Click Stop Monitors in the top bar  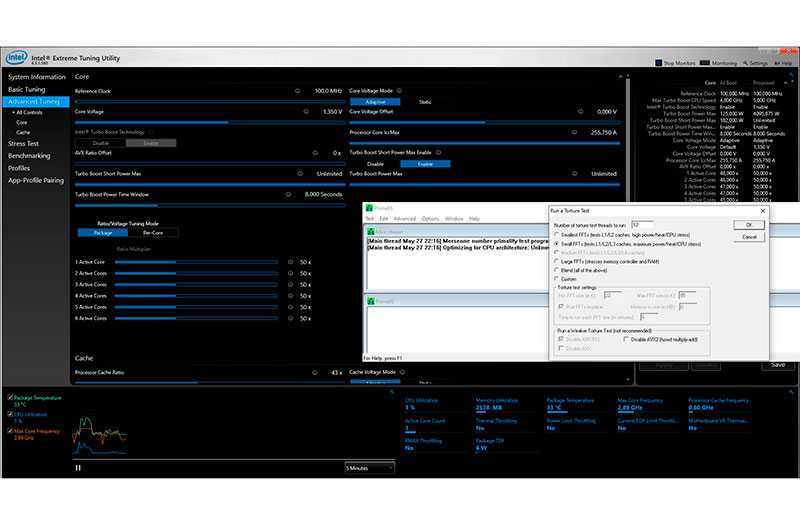click(x=675, y=63)
